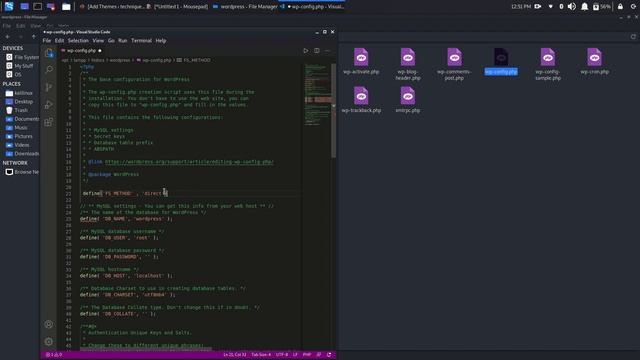
Task: Go back in File Manager
Action: [7, 37]
